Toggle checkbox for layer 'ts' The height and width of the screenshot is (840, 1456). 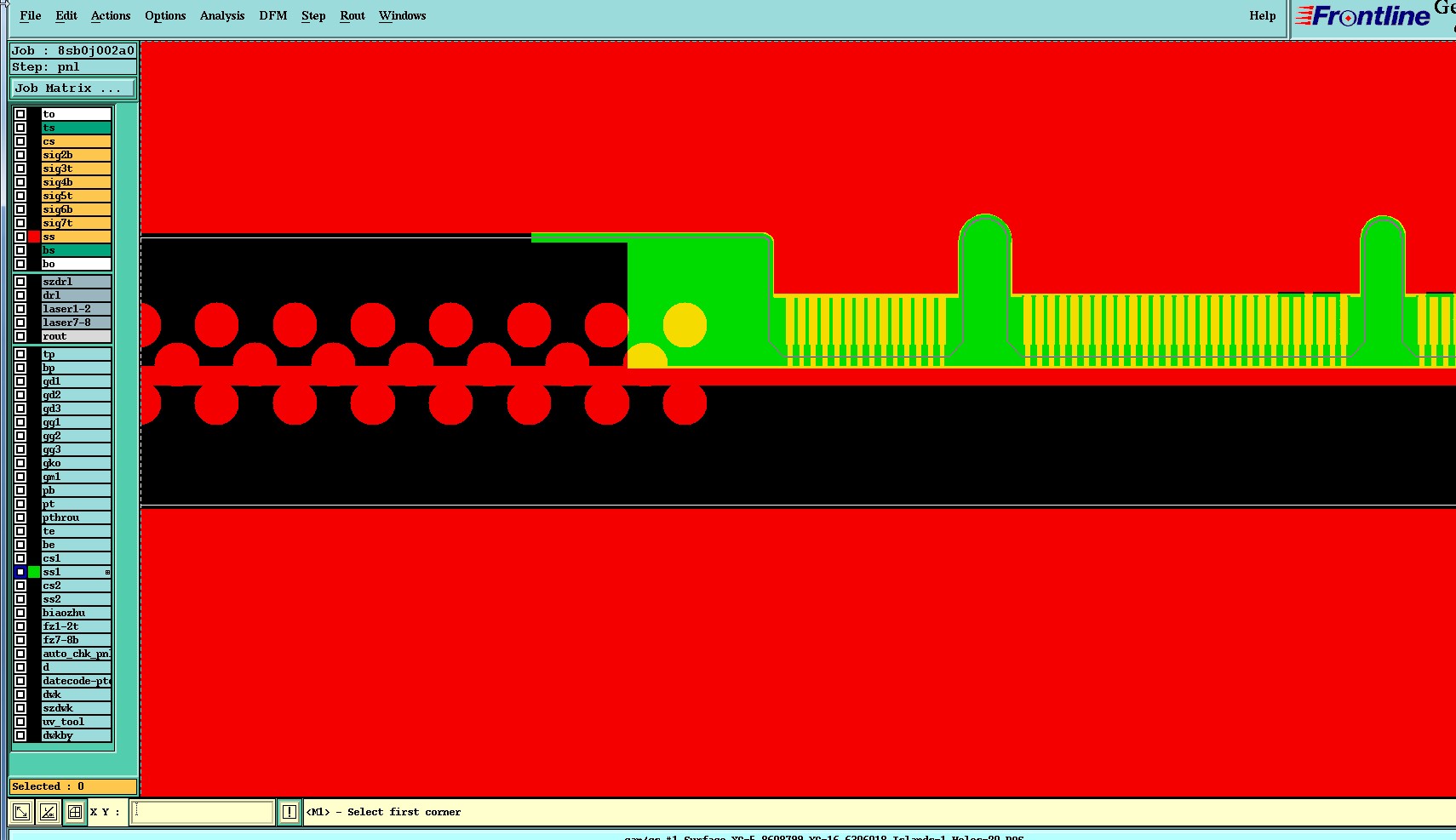[20, 128]
